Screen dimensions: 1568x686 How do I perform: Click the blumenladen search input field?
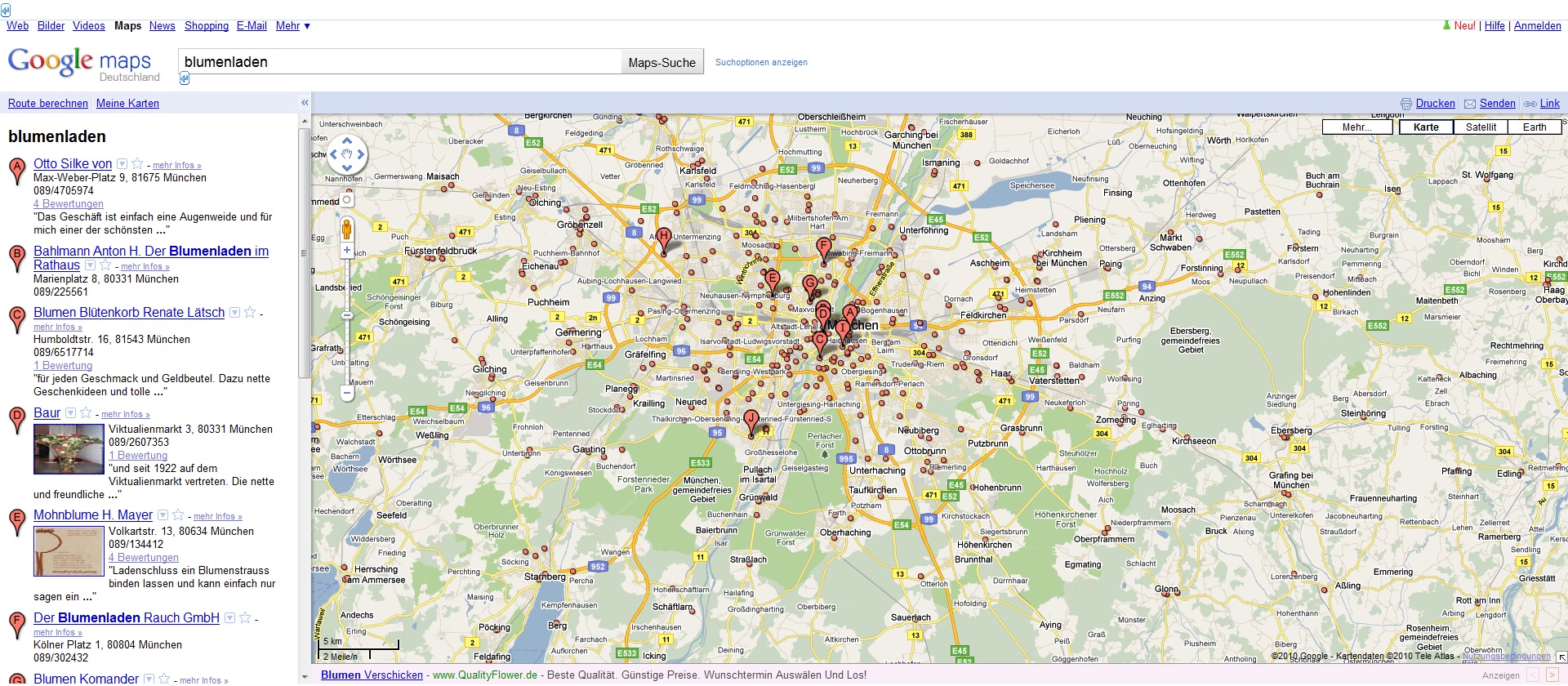point(400,62)
